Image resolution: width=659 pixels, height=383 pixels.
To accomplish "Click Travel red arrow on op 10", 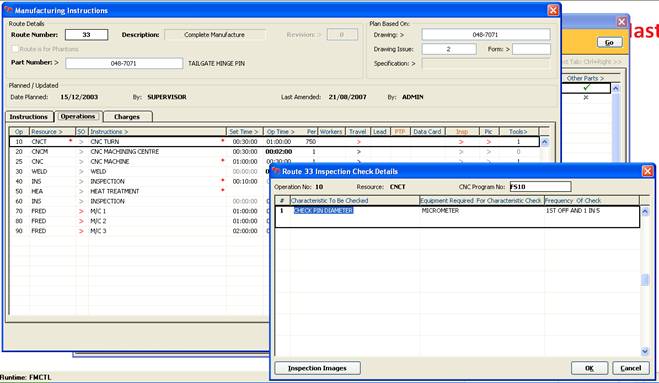I will click(x=358, y=142).
